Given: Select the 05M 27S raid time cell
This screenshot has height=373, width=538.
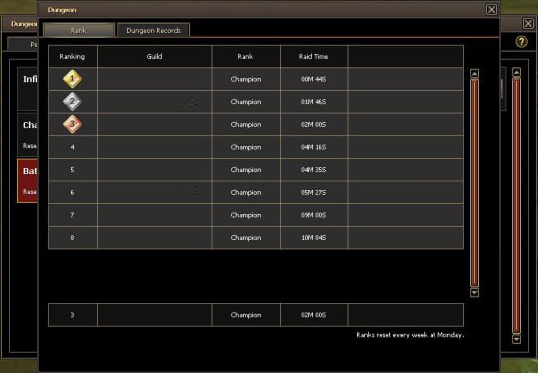Looking at the screenshot, I should click(314, 193).
